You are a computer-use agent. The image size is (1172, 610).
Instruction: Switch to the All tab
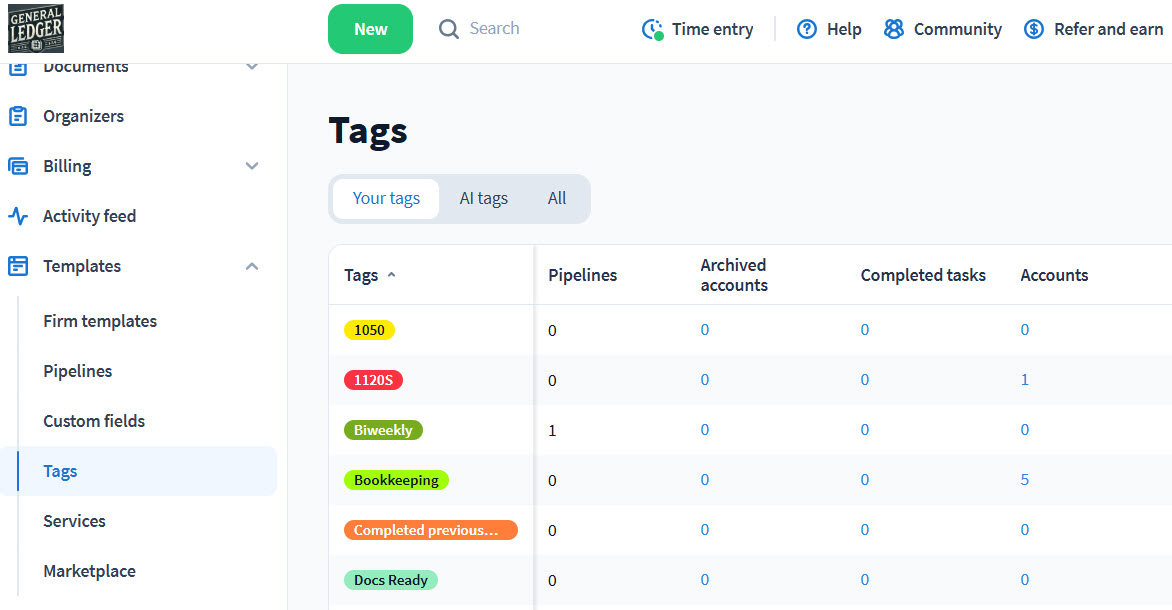point(557,198)
